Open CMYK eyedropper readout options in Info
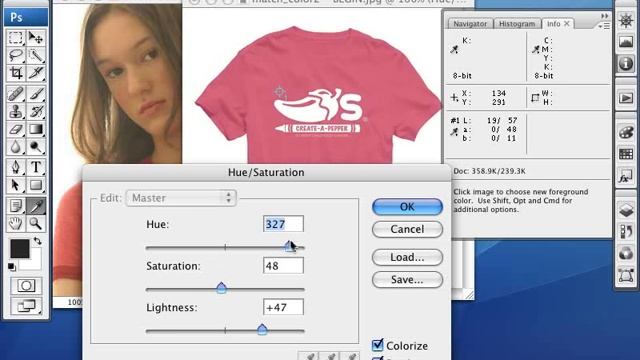 (x=536, y=50)
